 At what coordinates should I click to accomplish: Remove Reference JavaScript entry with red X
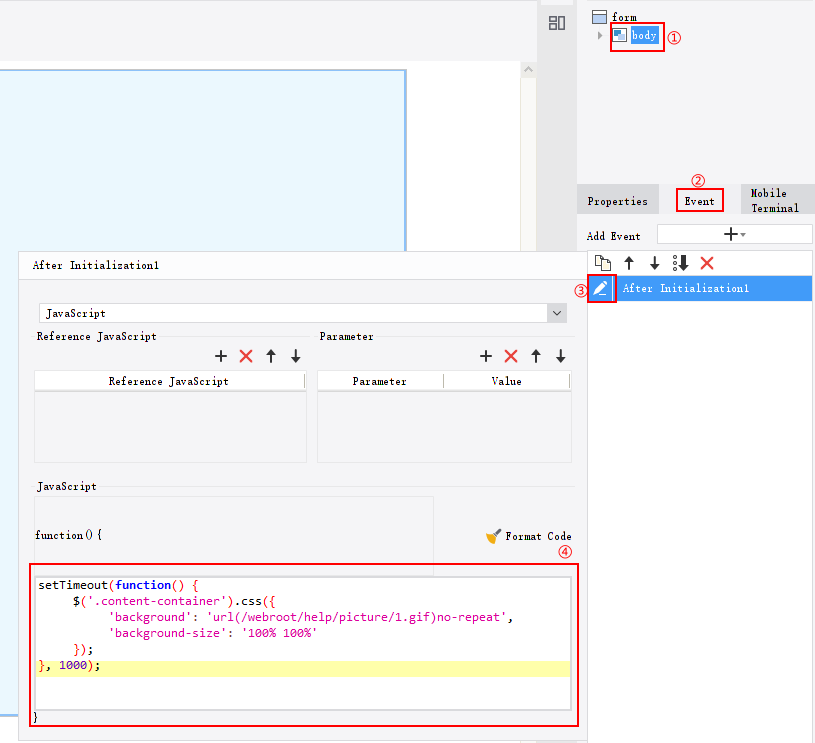pyautogui.click(x=247, y=356)
